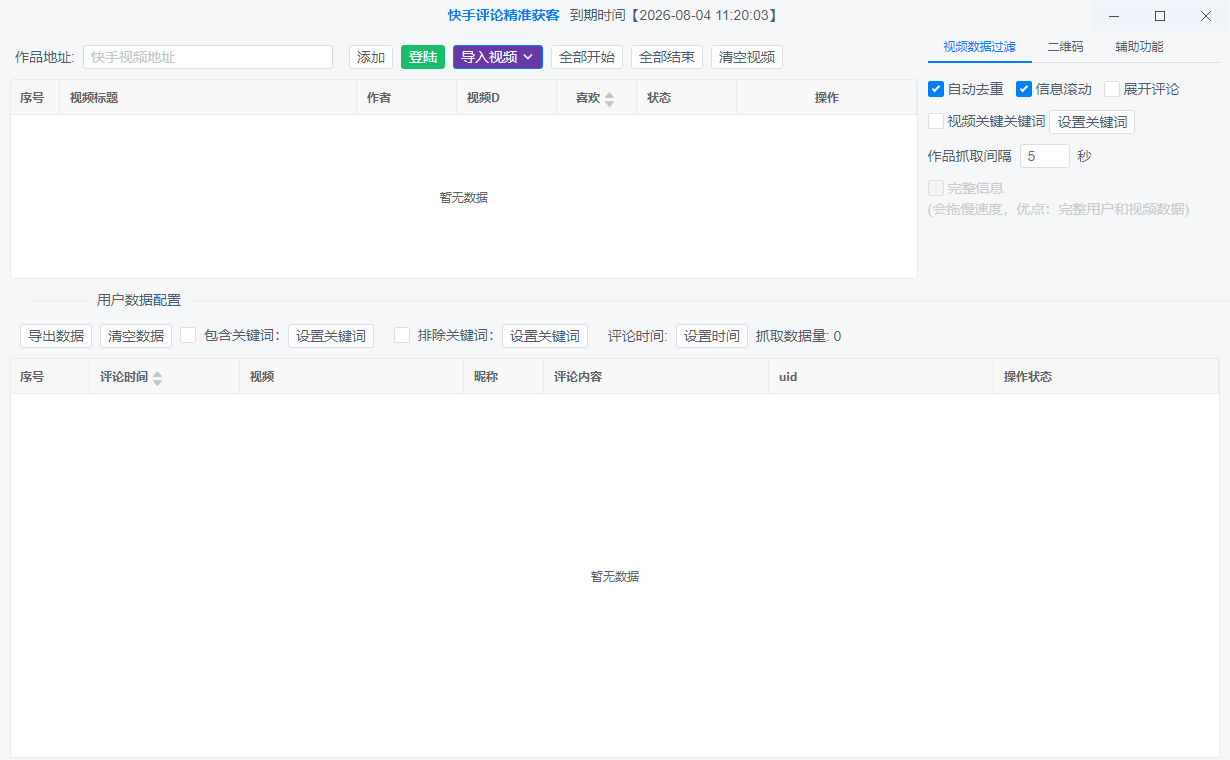Click the 操作状态 column header
The image size is (1230, 760).
[1106, 377]
